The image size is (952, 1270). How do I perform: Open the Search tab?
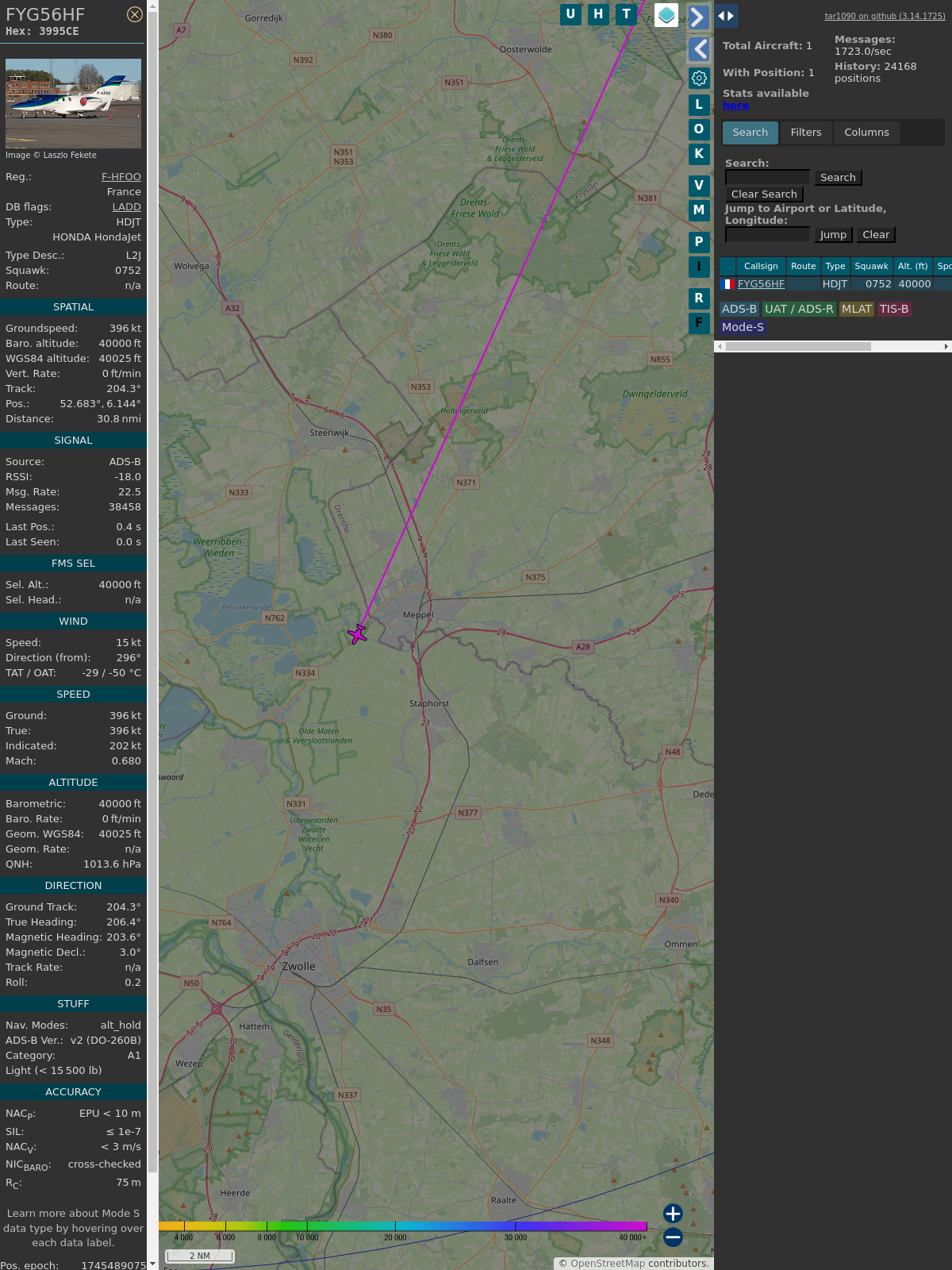[750, 133]
